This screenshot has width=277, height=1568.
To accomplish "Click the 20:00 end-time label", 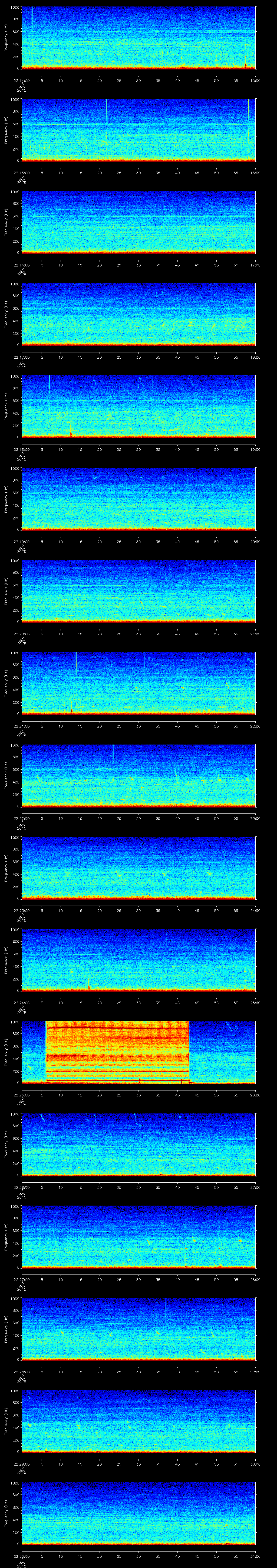I will click(x=255, y=542).
